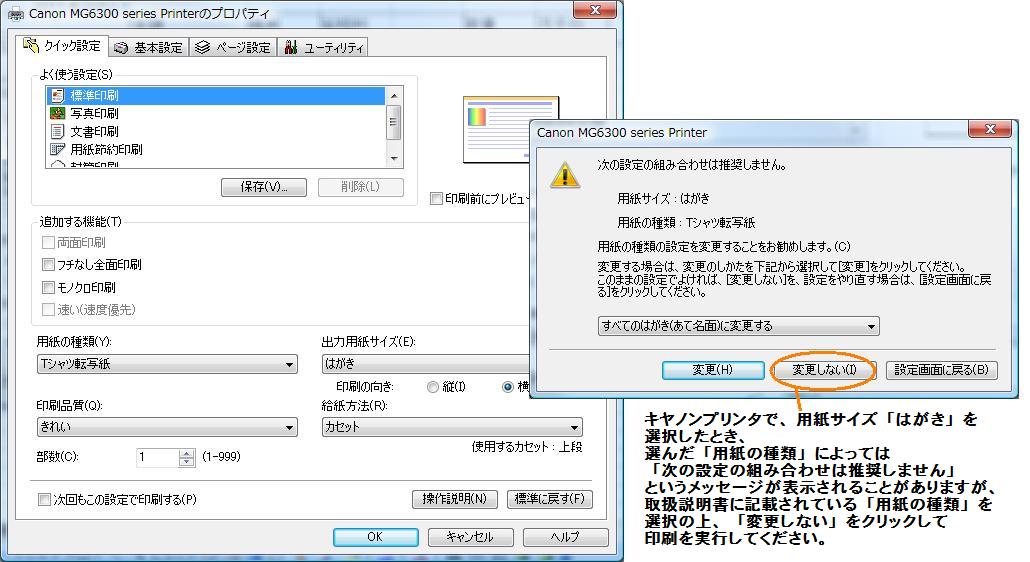Image resolution: width=1030 pixels, height=562 pixels.
Task: Decrease copies with the down spinner arrow
Action: (187, 462)
